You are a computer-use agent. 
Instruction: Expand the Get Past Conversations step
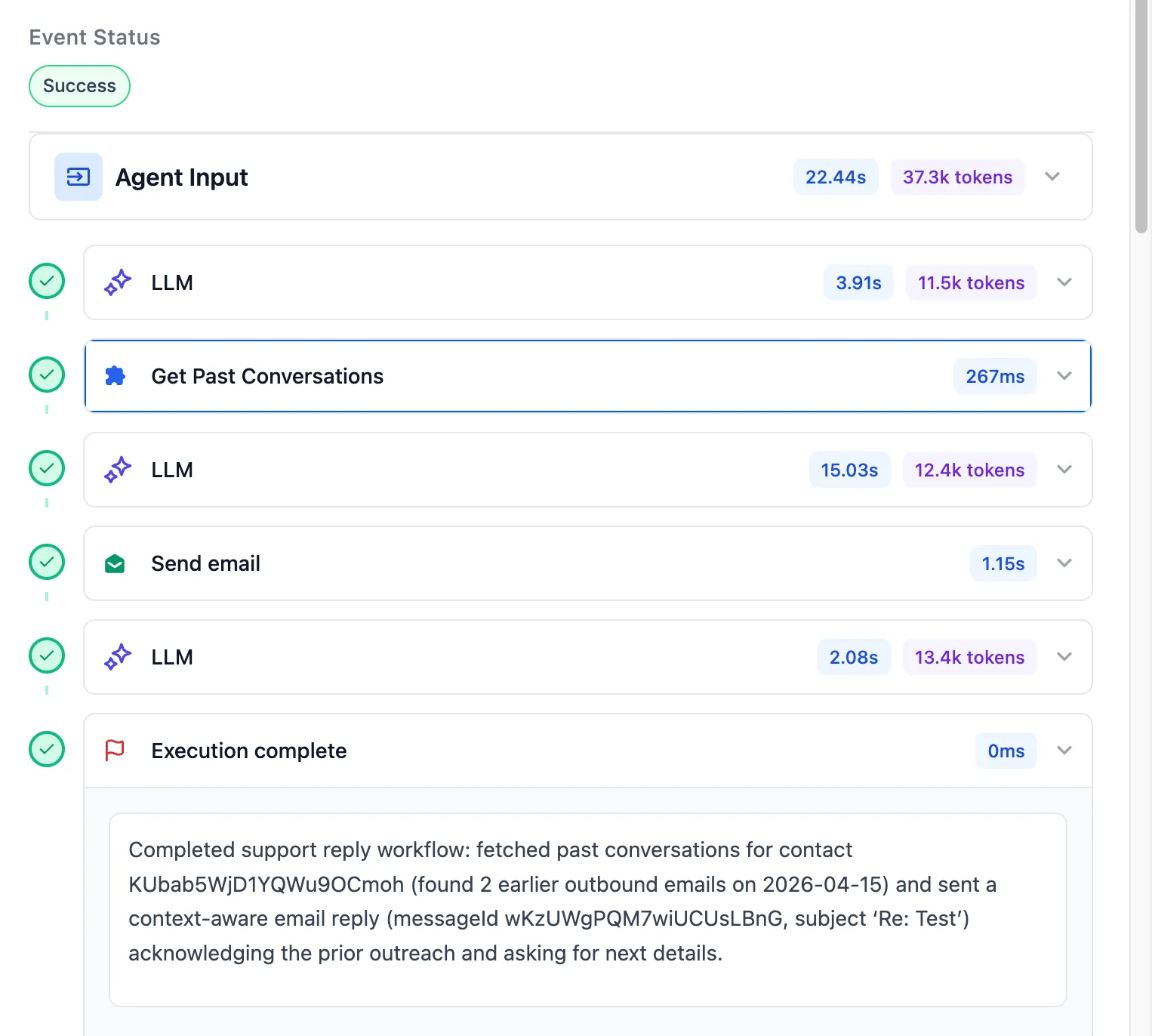[x=1064, y=376]
